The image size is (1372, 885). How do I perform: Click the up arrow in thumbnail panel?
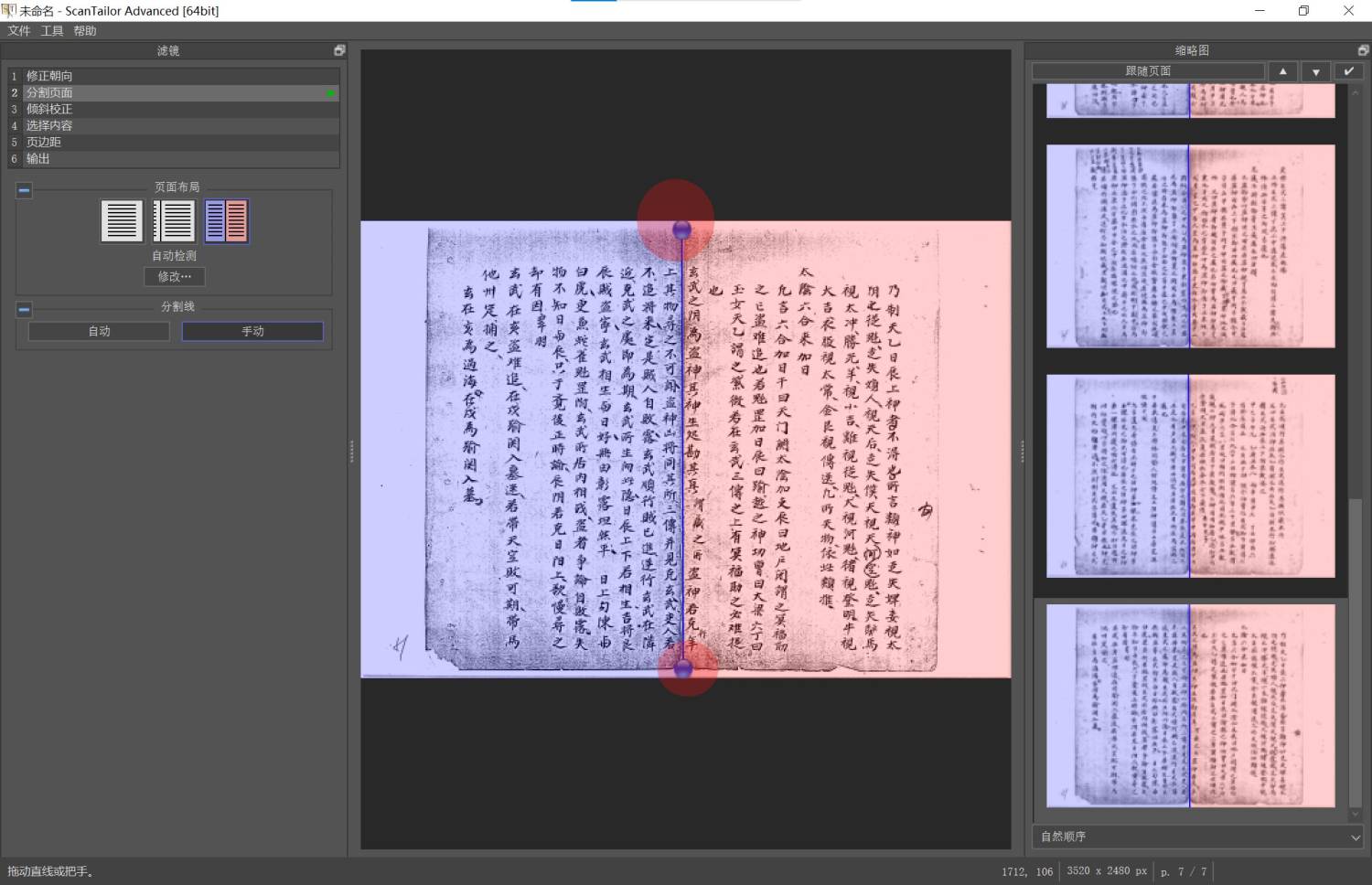click(1282, 71)
